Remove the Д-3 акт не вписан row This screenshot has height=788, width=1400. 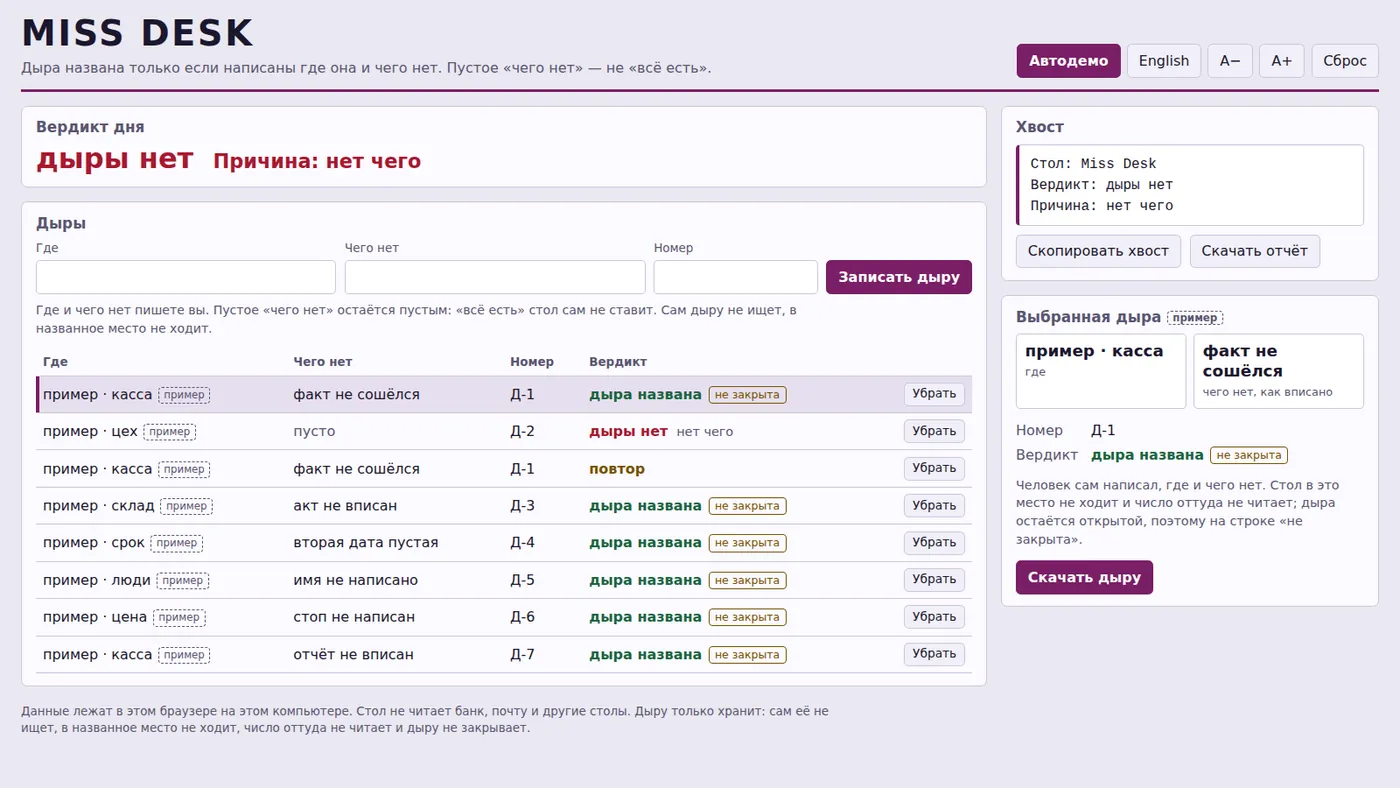tap(934, 506)
